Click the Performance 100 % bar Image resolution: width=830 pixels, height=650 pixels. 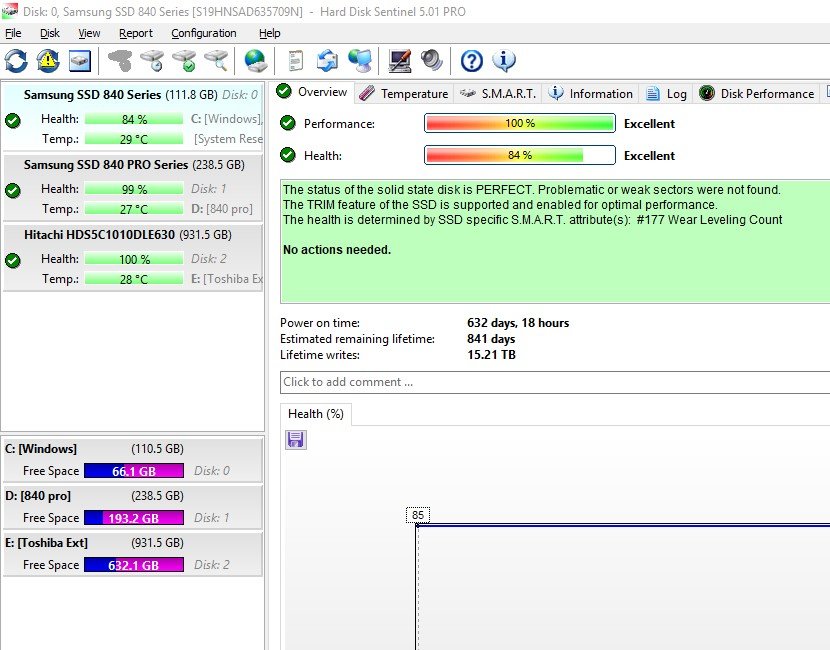click(x=520, y=123)
